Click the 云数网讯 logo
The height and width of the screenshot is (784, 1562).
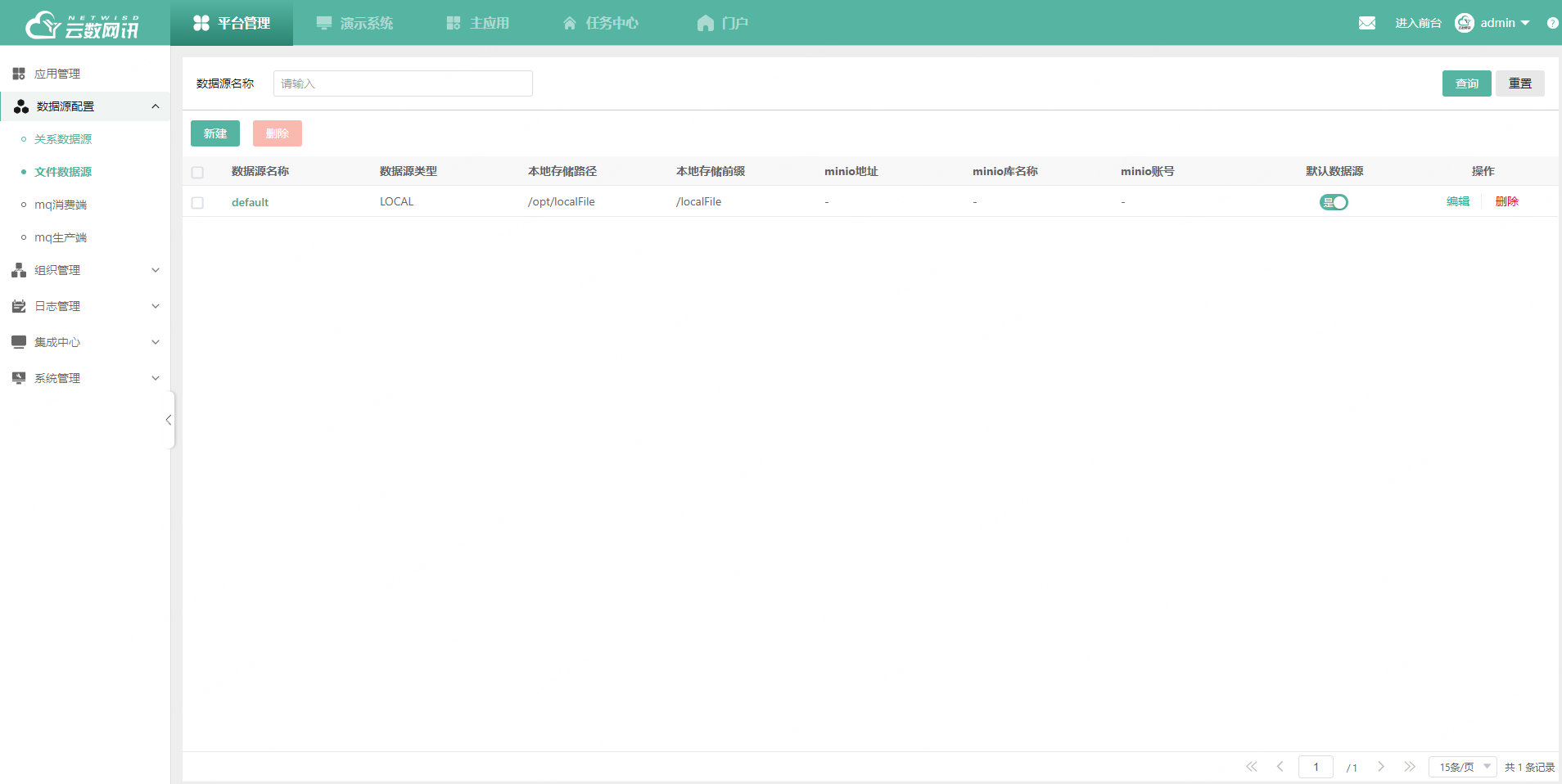click(x=83, y=25)
